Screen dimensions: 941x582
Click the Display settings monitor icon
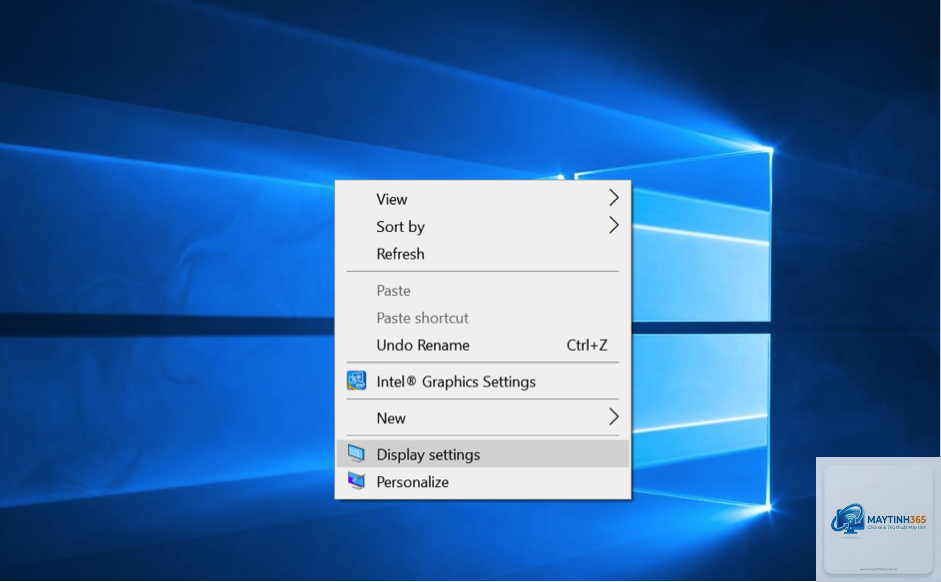356,454
